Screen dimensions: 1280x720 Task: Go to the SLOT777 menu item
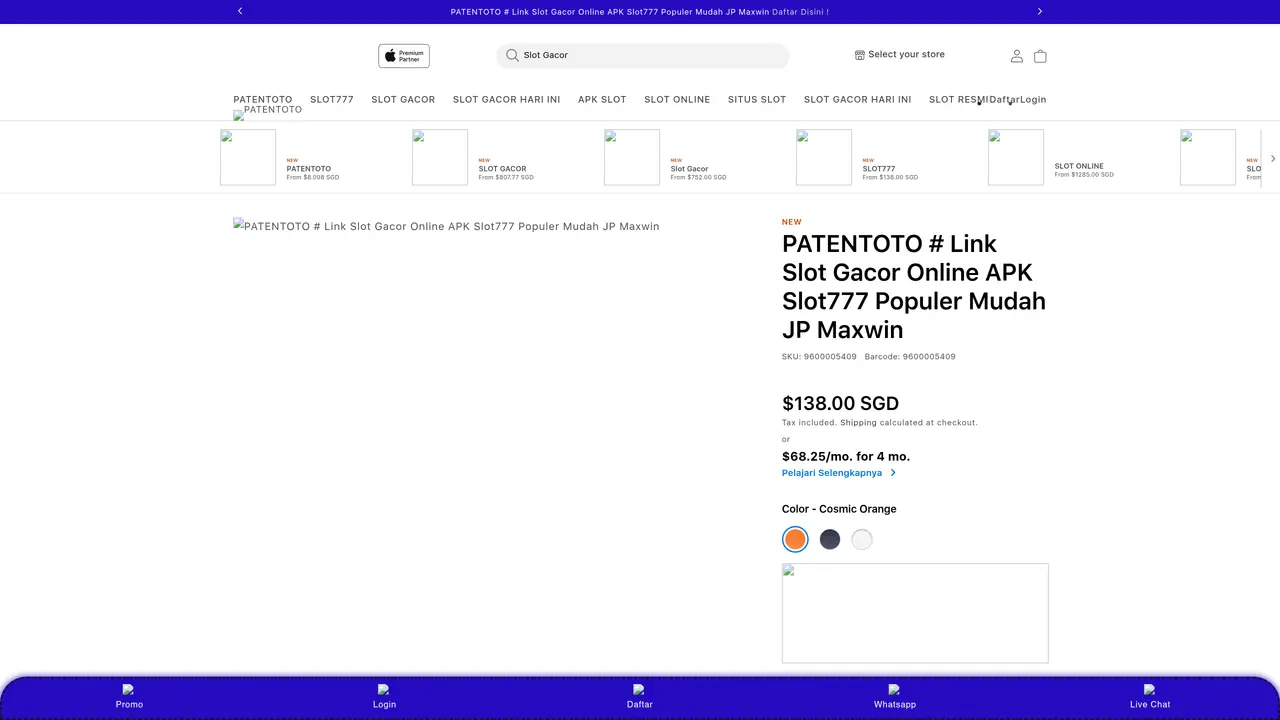click(332, 99)
